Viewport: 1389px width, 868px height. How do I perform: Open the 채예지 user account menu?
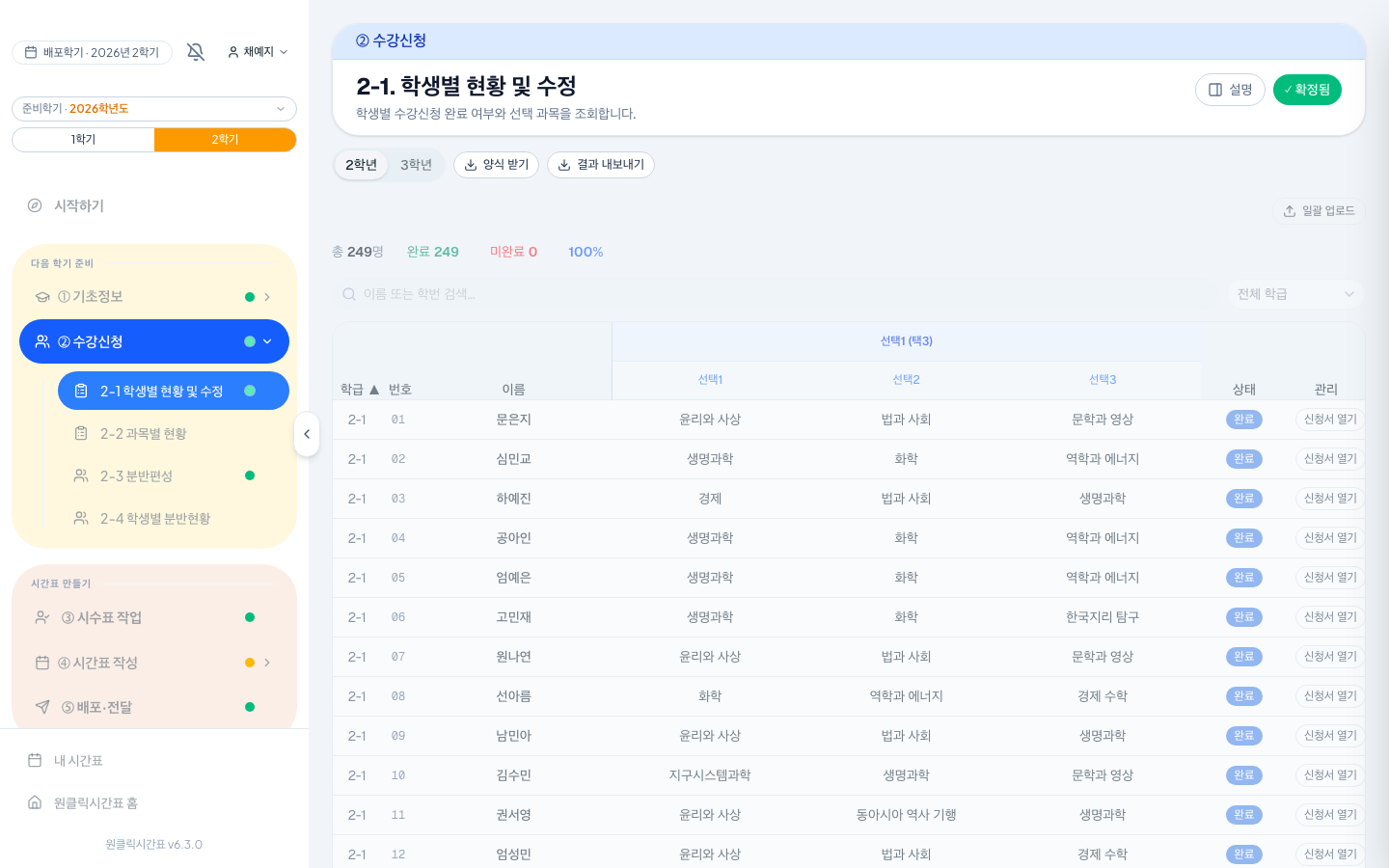pyautogui.click(x=258, y=52)
